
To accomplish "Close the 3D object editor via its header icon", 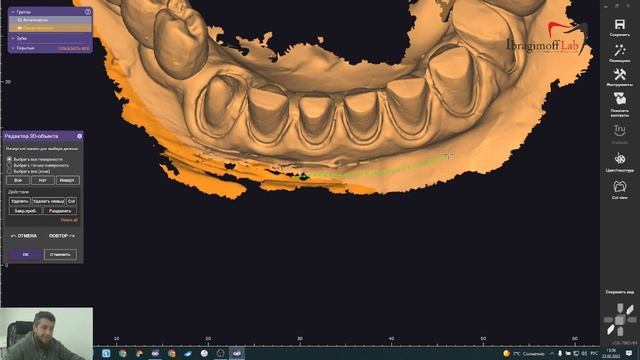I will point(79,136).
